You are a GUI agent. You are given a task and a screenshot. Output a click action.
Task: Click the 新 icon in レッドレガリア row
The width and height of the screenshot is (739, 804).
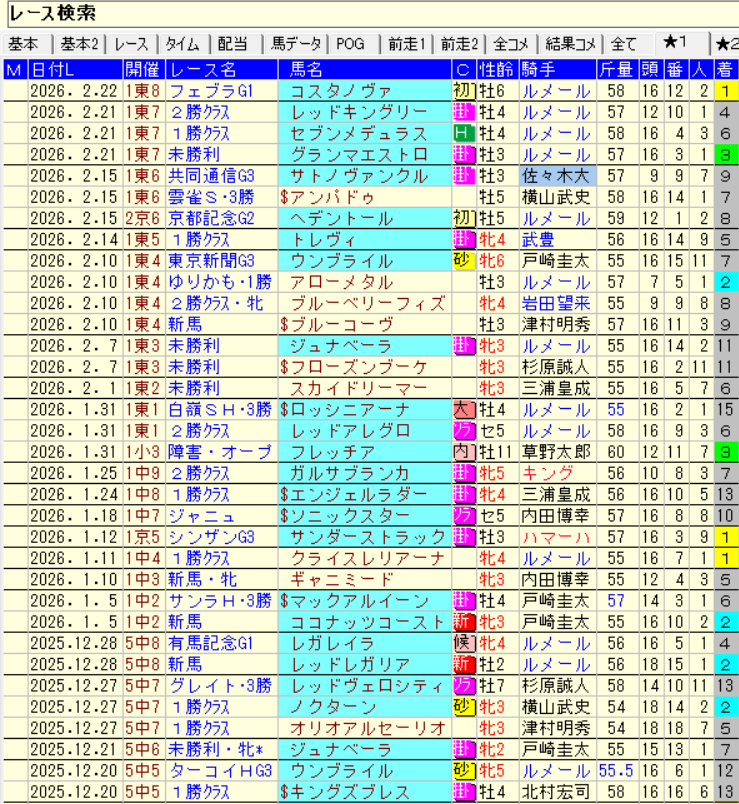tap(464, 665)
